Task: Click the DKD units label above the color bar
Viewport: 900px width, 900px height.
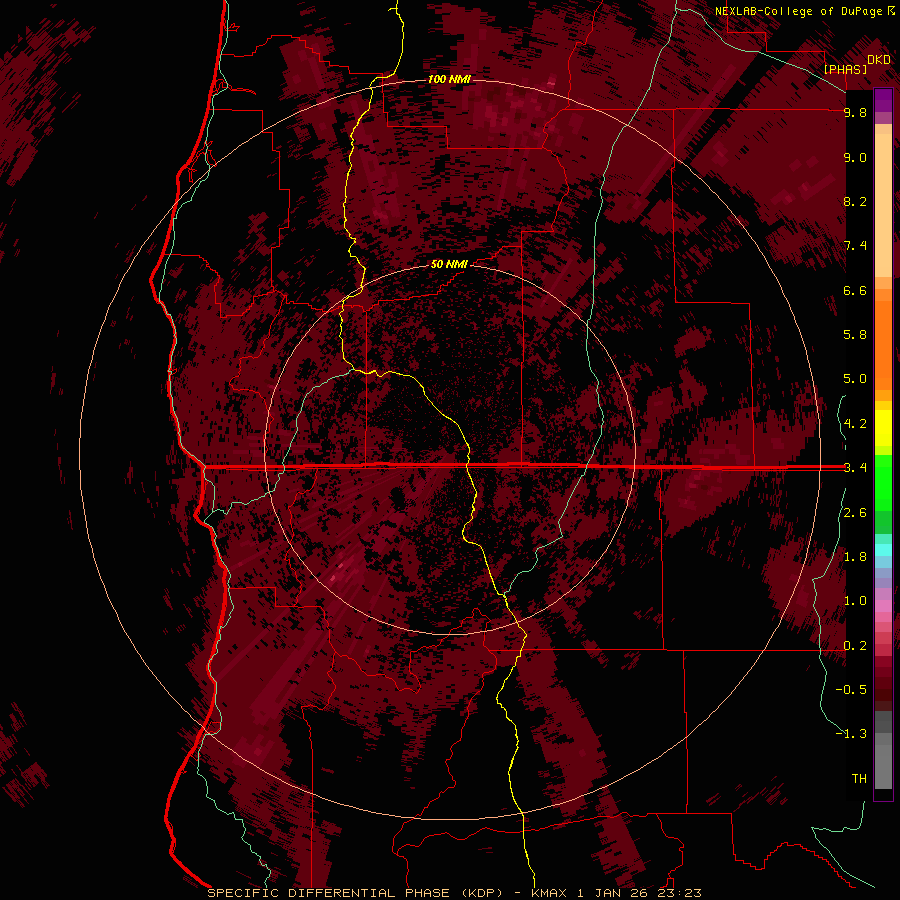Action: [x=879, y=60]
